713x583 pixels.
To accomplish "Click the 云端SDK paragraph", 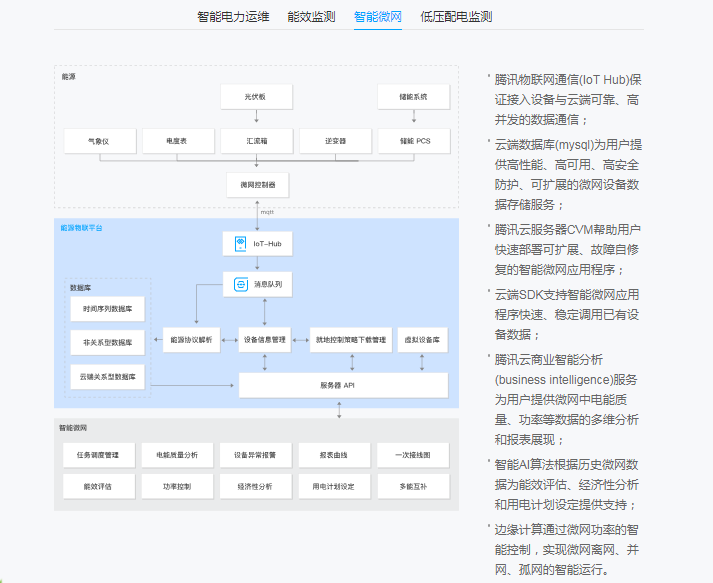I will (x=567, y=315).
